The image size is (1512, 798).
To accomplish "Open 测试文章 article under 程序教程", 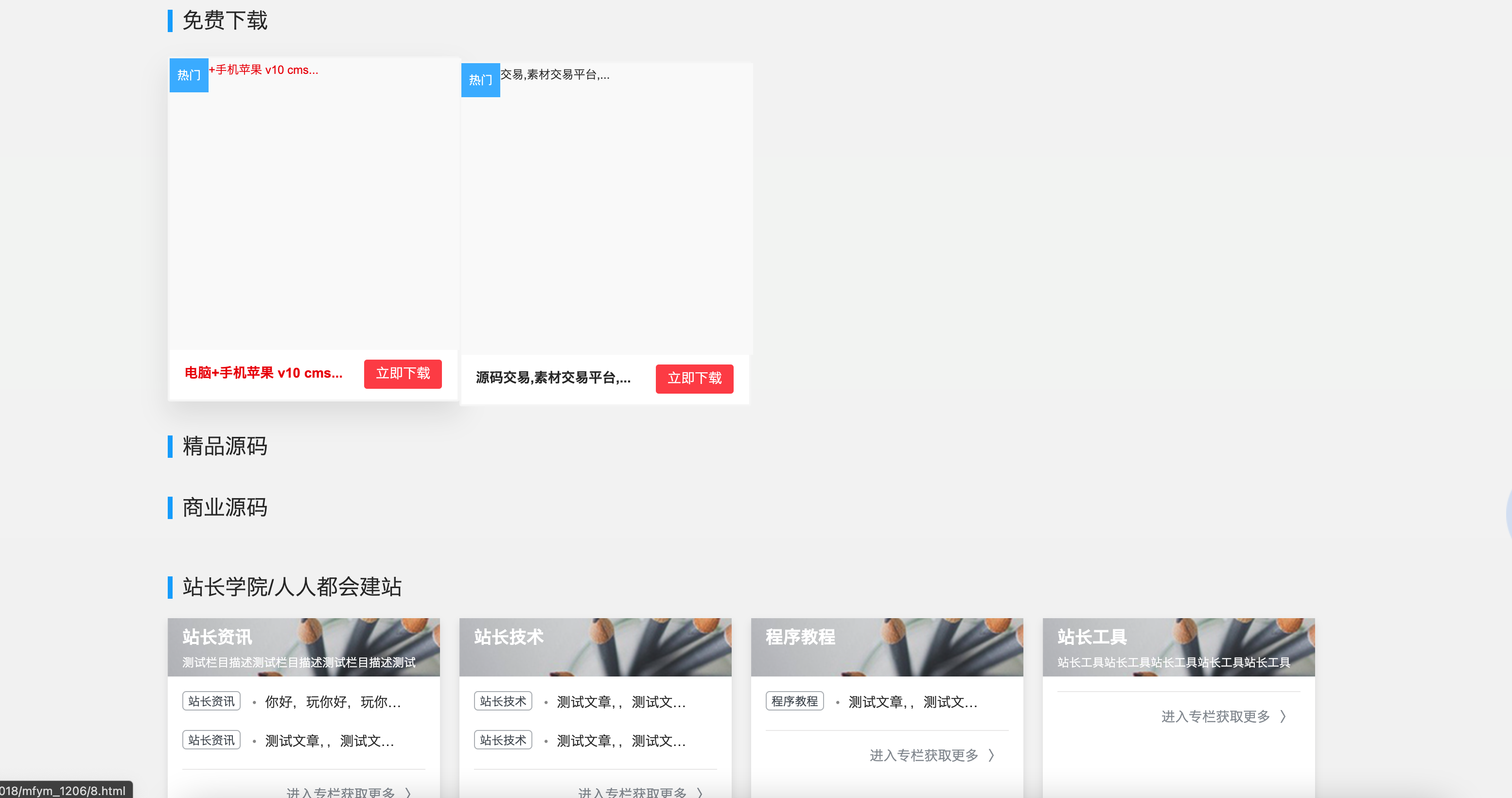I will [x=913, y=702].
